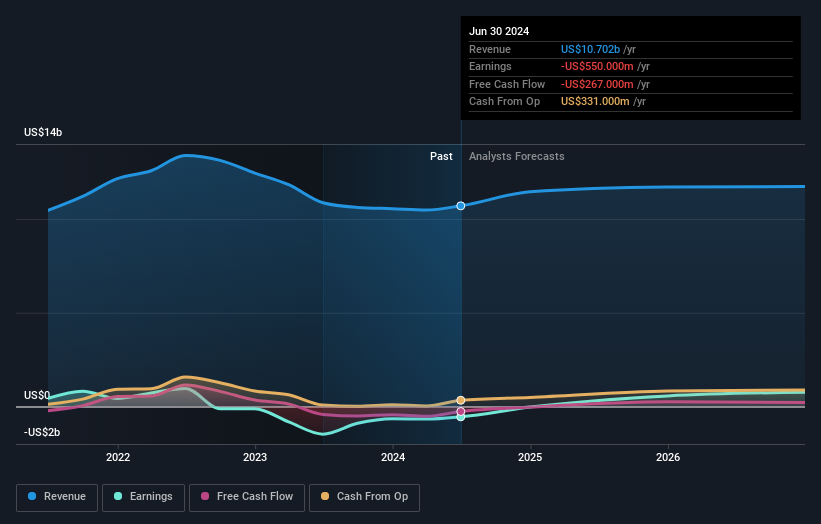Toggle the Earnings legend series
Image resolution: width=821 pixels, height=524 pixels.
143,497
